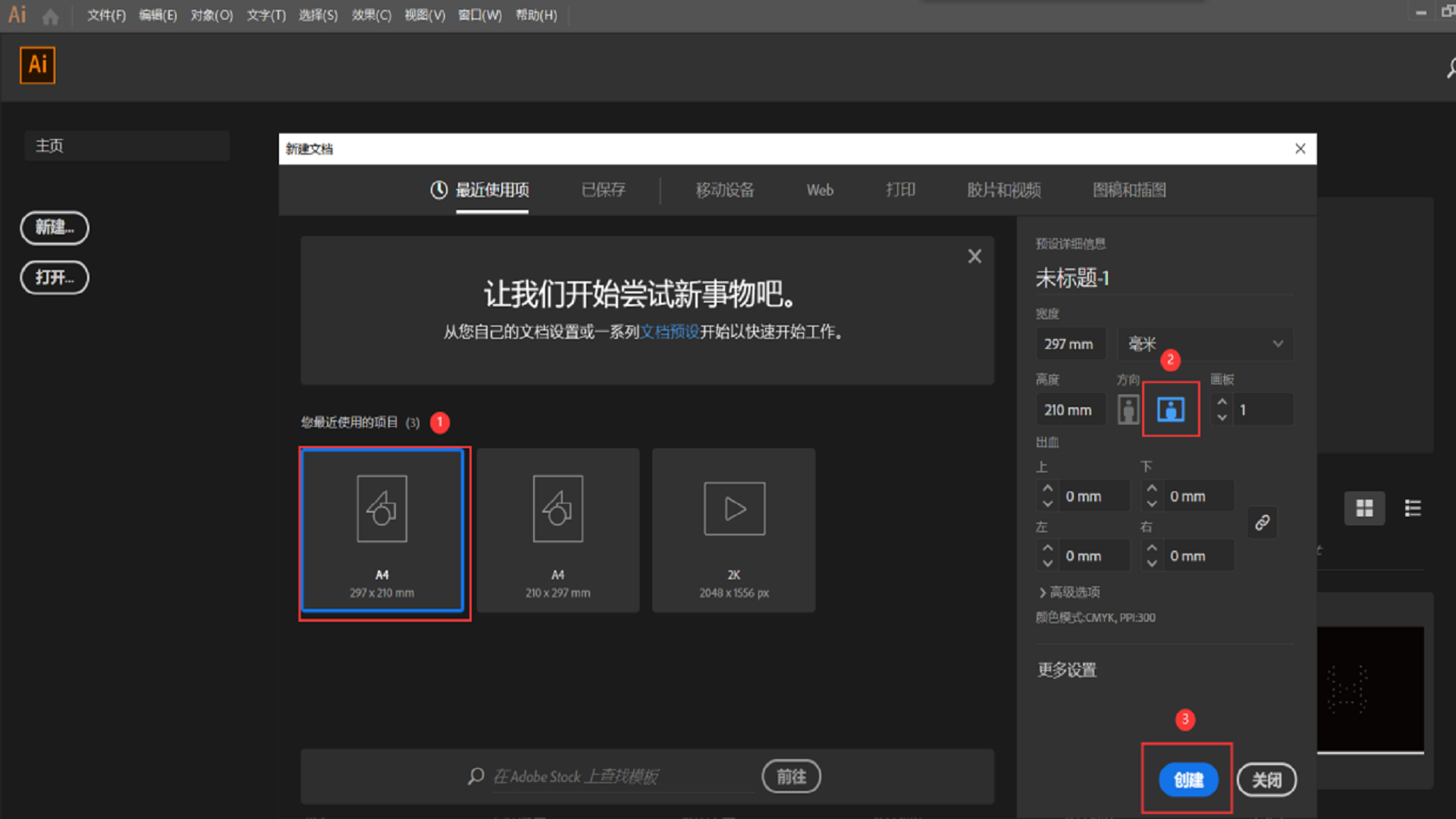This screenshot has width=1456, height=819.
Task: Click the orange Ai logo icon
Action: 37,65
